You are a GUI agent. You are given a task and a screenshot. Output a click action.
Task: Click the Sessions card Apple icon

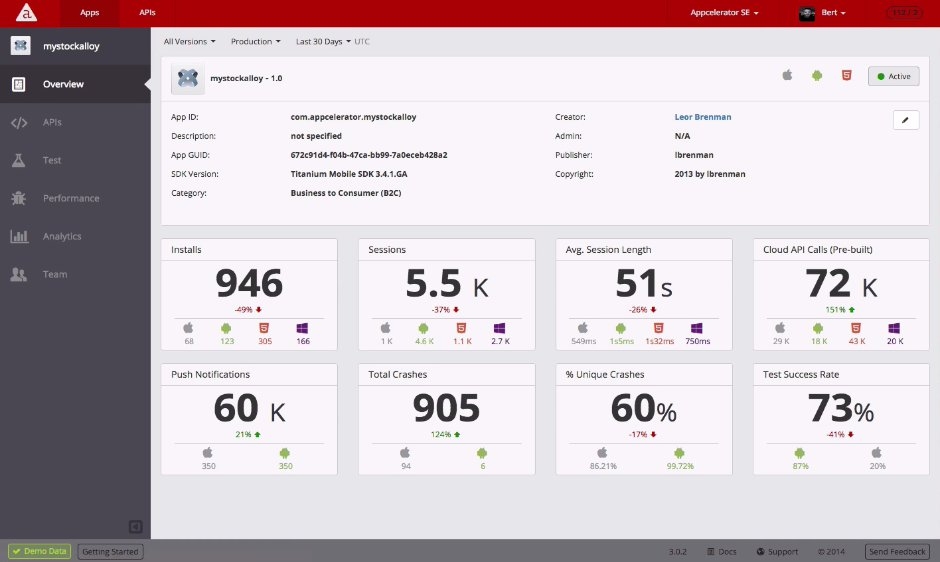tap(385, 328)
